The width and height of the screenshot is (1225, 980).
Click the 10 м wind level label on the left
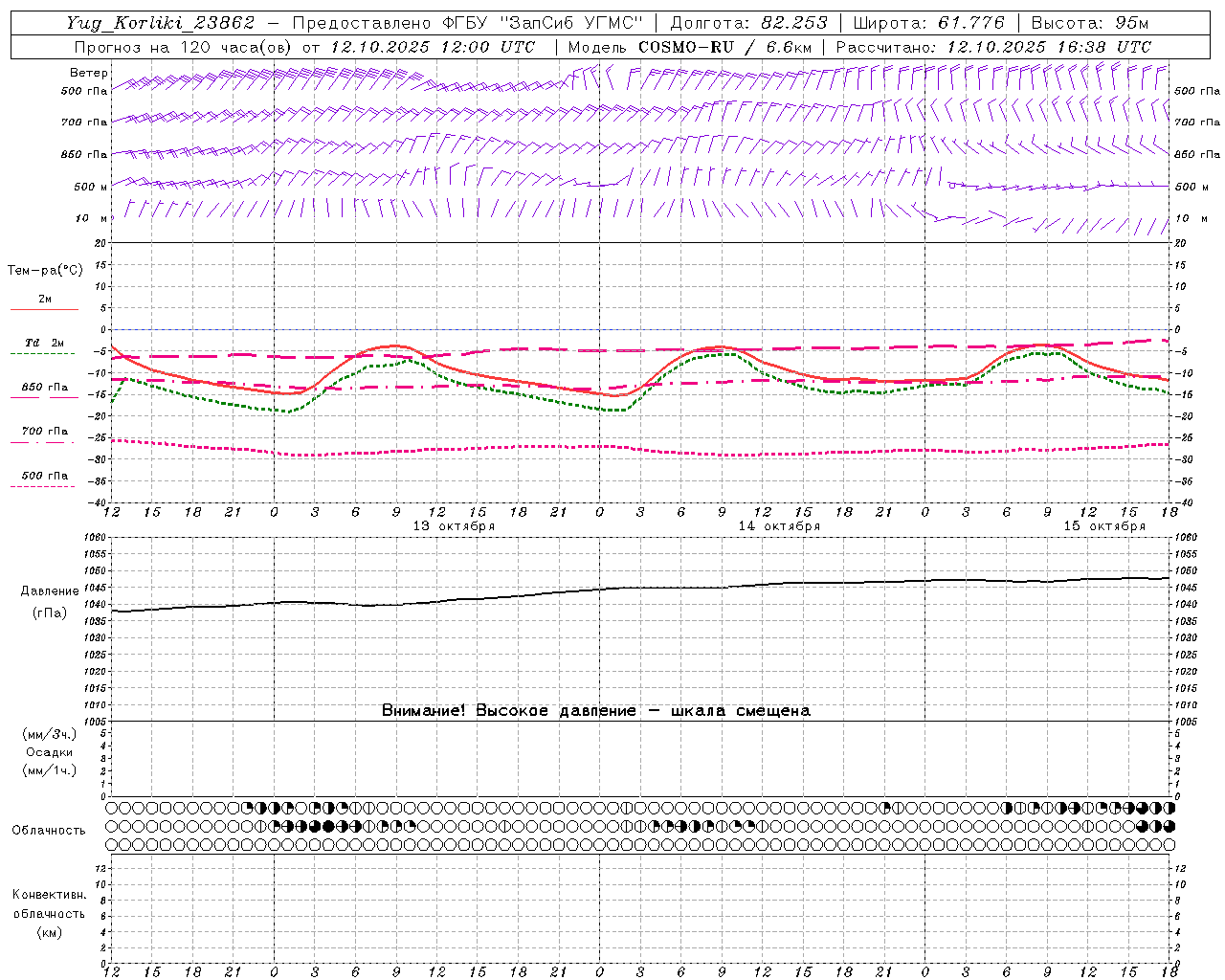point(91,218)
